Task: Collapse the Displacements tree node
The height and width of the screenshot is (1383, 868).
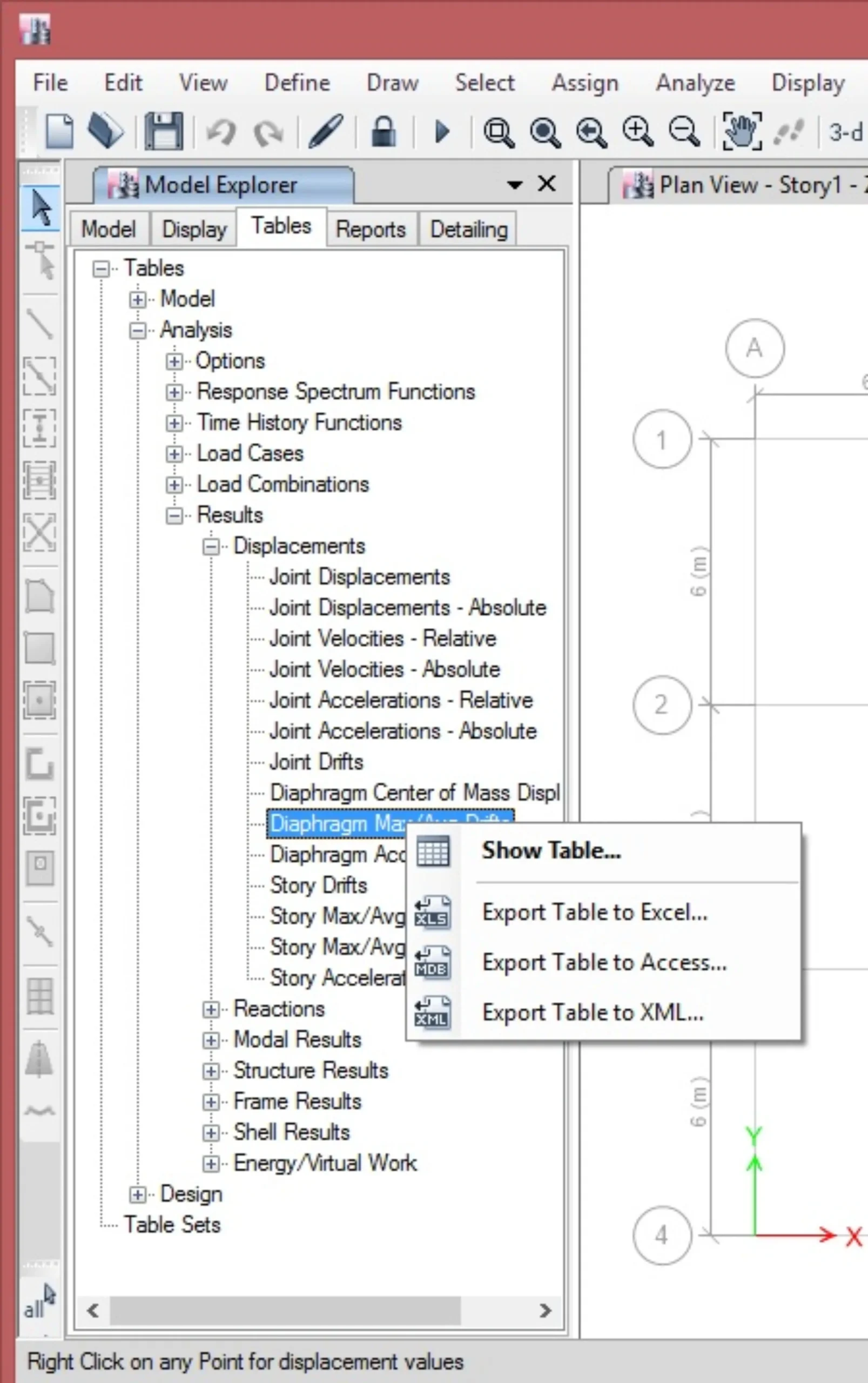Action: tap(211, 547)
